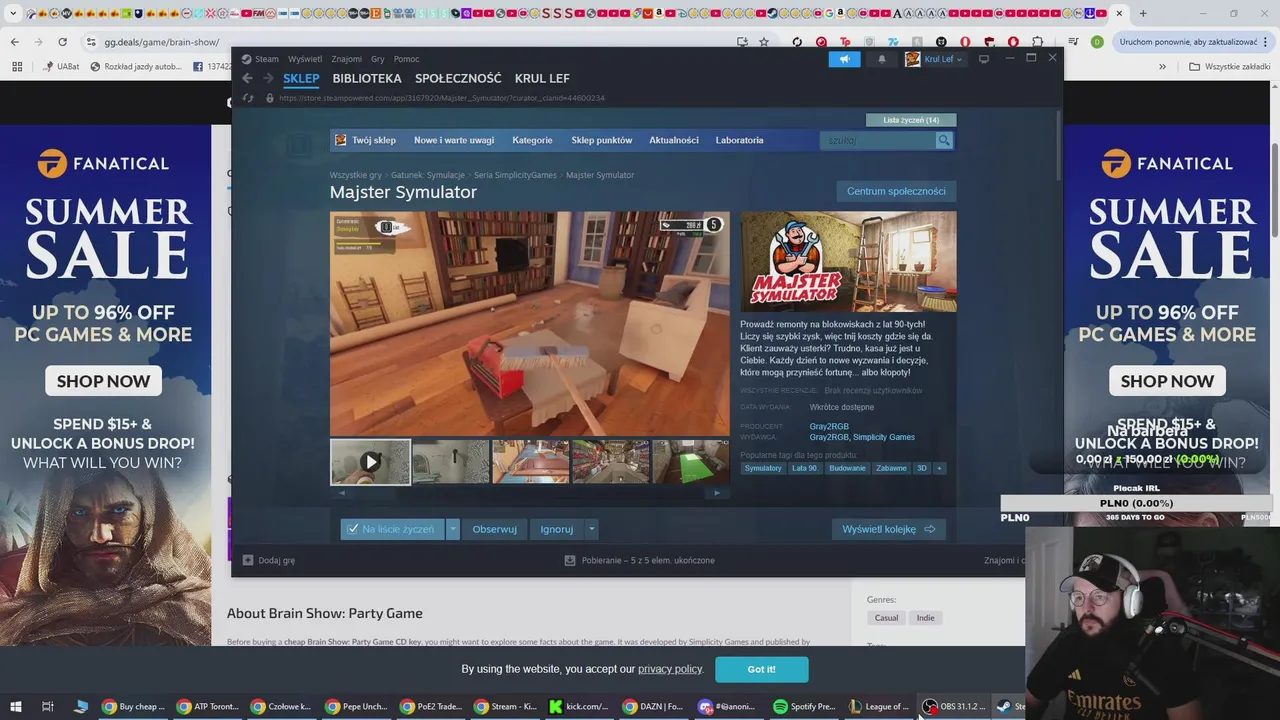Open a new Chrome tab
Image resolution: width=1280 pixels, height=720 pixels.
[x=1143, y=14]
